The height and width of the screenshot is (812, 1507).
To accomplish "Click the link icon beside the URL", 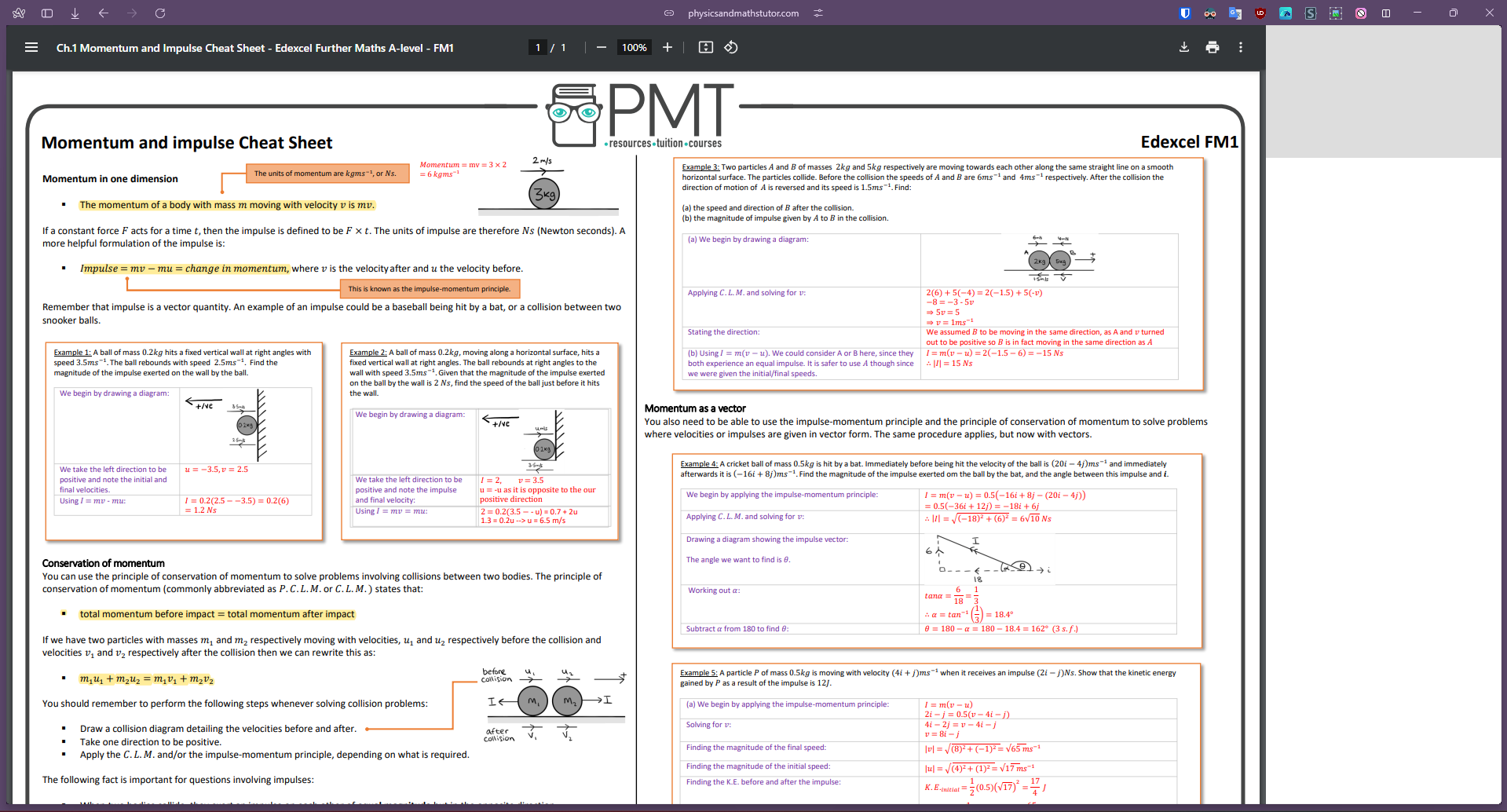I will (x=669, y=13).
